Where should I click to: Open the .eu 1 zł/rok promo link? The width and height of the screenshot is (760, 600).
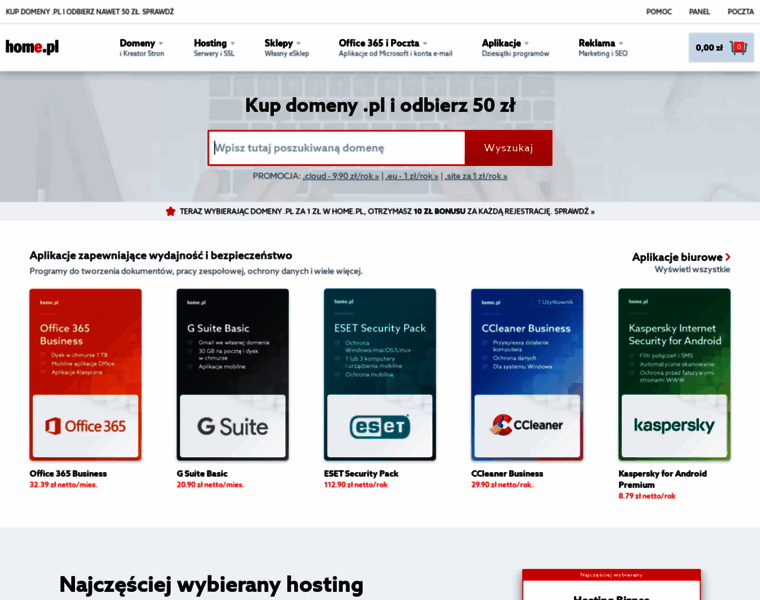tap(412, 176)
